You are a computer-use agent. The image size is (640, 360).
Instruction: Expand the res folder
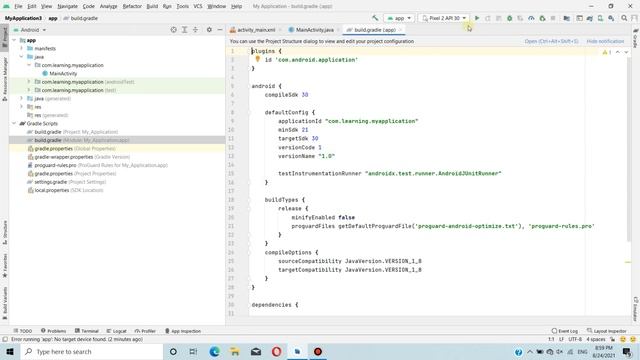[x=22, y=107]
